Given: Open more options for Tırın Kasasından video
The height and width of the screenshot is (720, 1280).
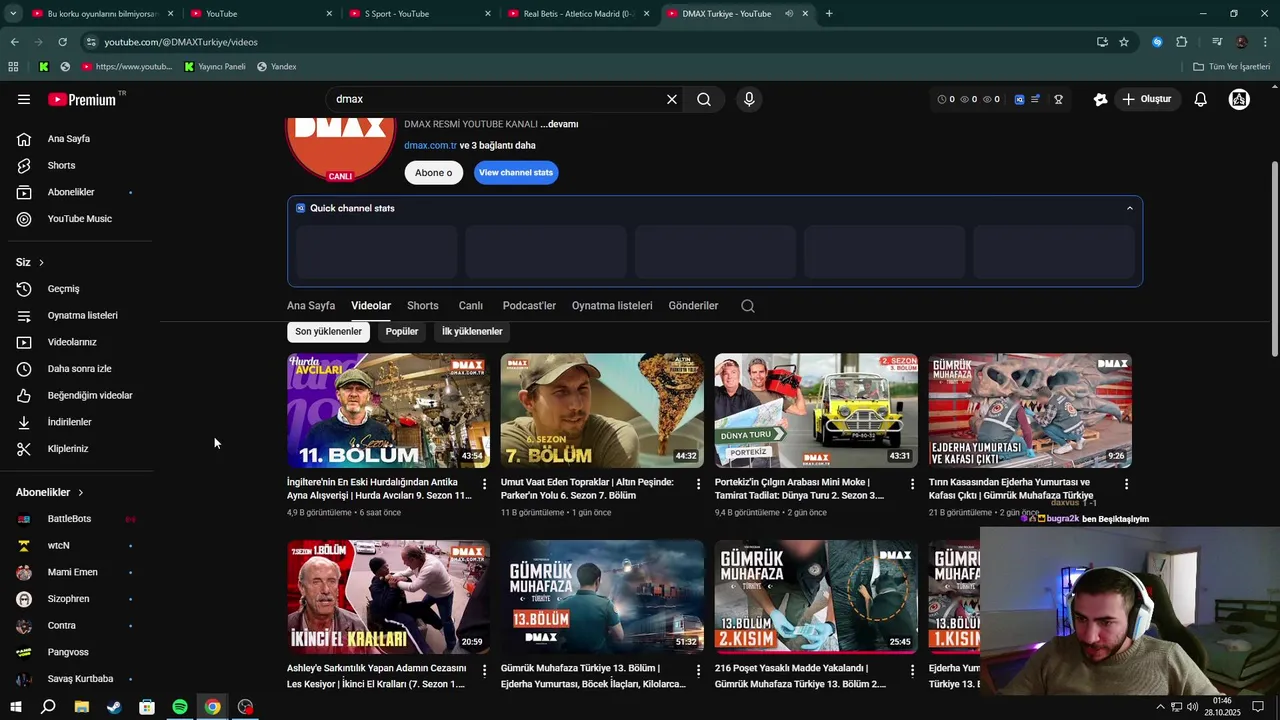Looking at the screenshot, I should [1126, 484].
